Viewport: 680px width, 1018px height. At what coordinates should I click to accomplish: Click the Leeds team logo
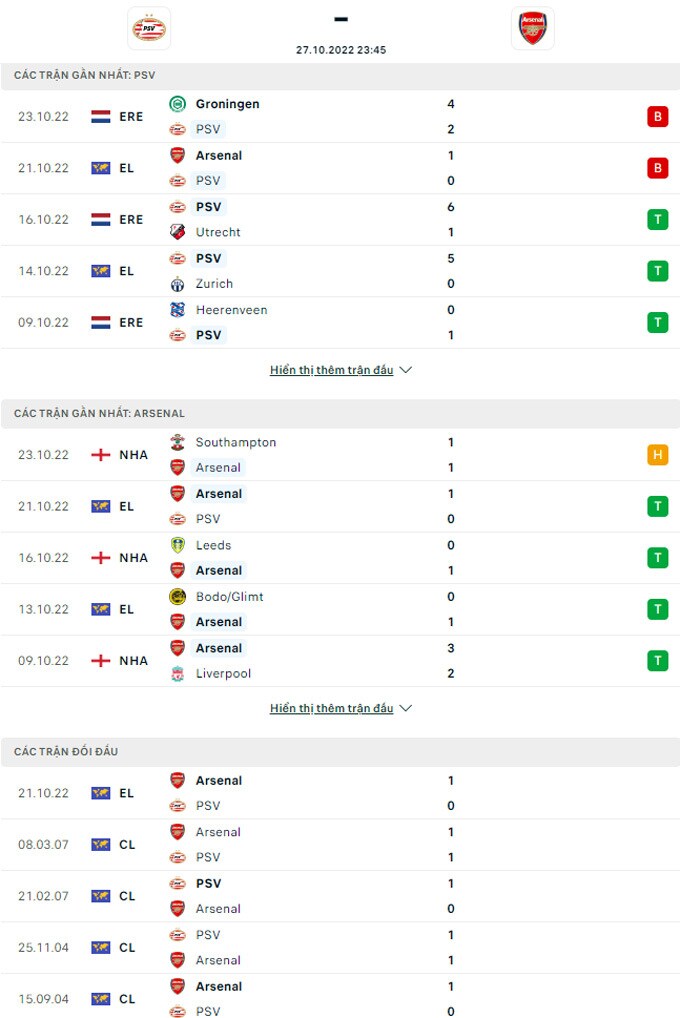pyautogui.click(x=178, y=545)
